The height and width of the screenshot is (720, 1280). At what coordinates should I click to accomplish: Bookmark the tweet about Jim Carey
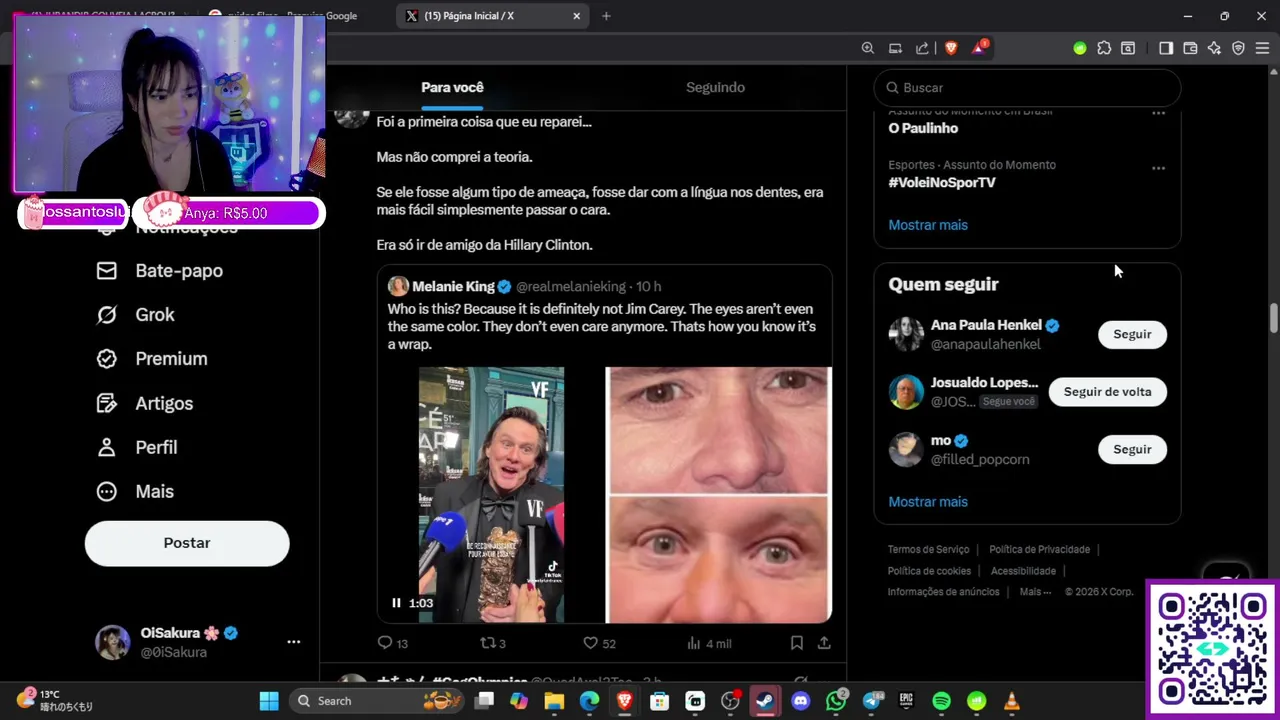[797, 643]
